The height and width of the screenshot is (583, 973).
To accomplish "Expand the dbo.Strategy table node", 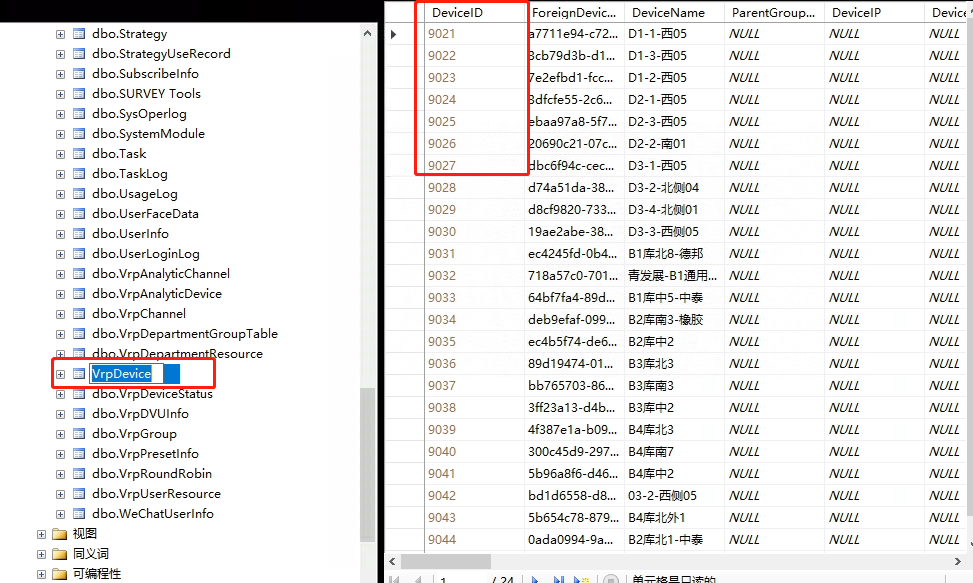I will [x=60, y=35].
